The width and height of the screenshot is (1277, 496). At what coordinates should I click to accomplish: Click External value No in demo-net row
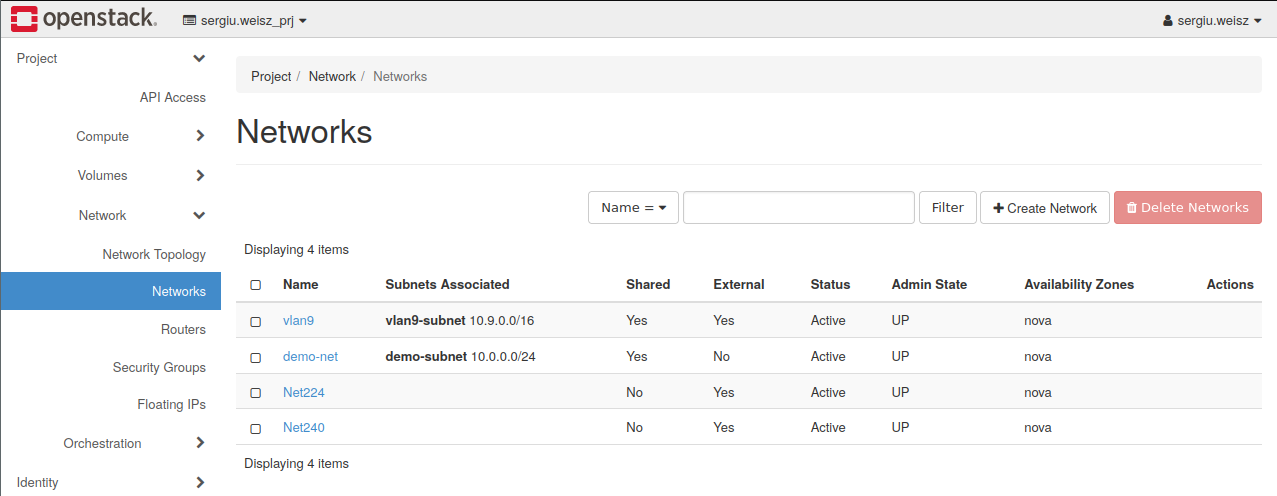click(x=722, y=356)
